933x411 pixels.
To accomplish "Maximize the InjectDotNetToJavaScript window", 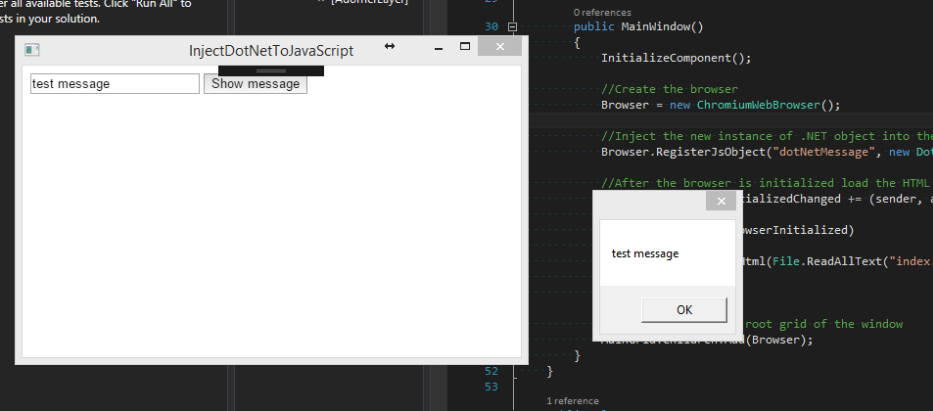I will point(465,46).
